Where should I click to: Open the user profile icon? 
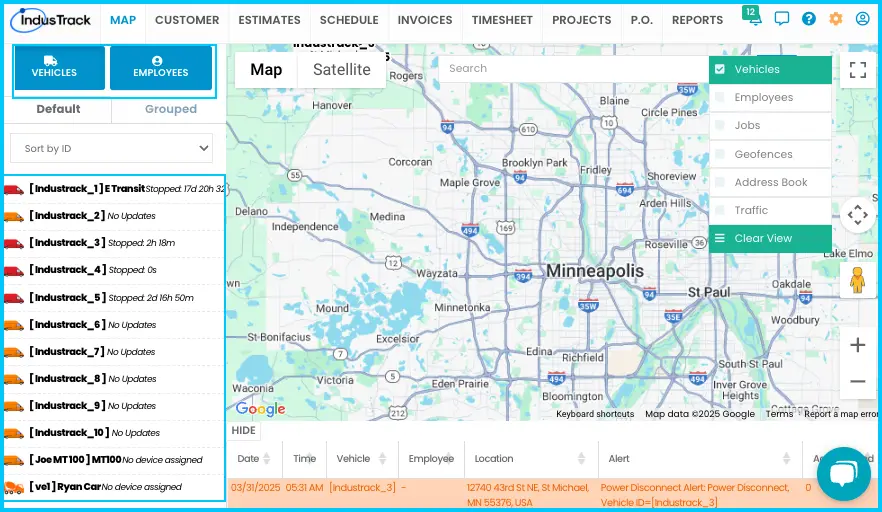[862, 19]
